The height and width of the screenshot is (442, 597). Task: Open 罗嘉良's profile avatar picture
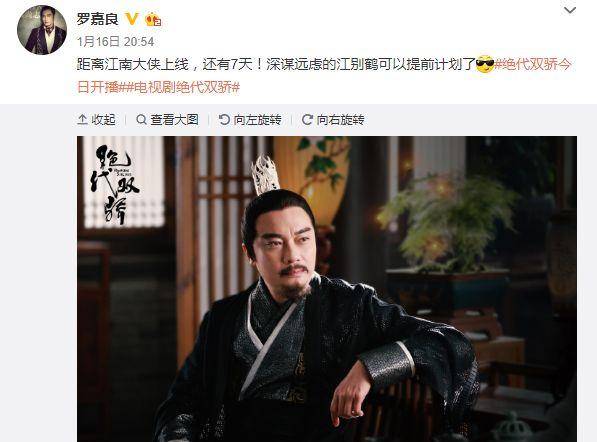click(x=42, y=30)
